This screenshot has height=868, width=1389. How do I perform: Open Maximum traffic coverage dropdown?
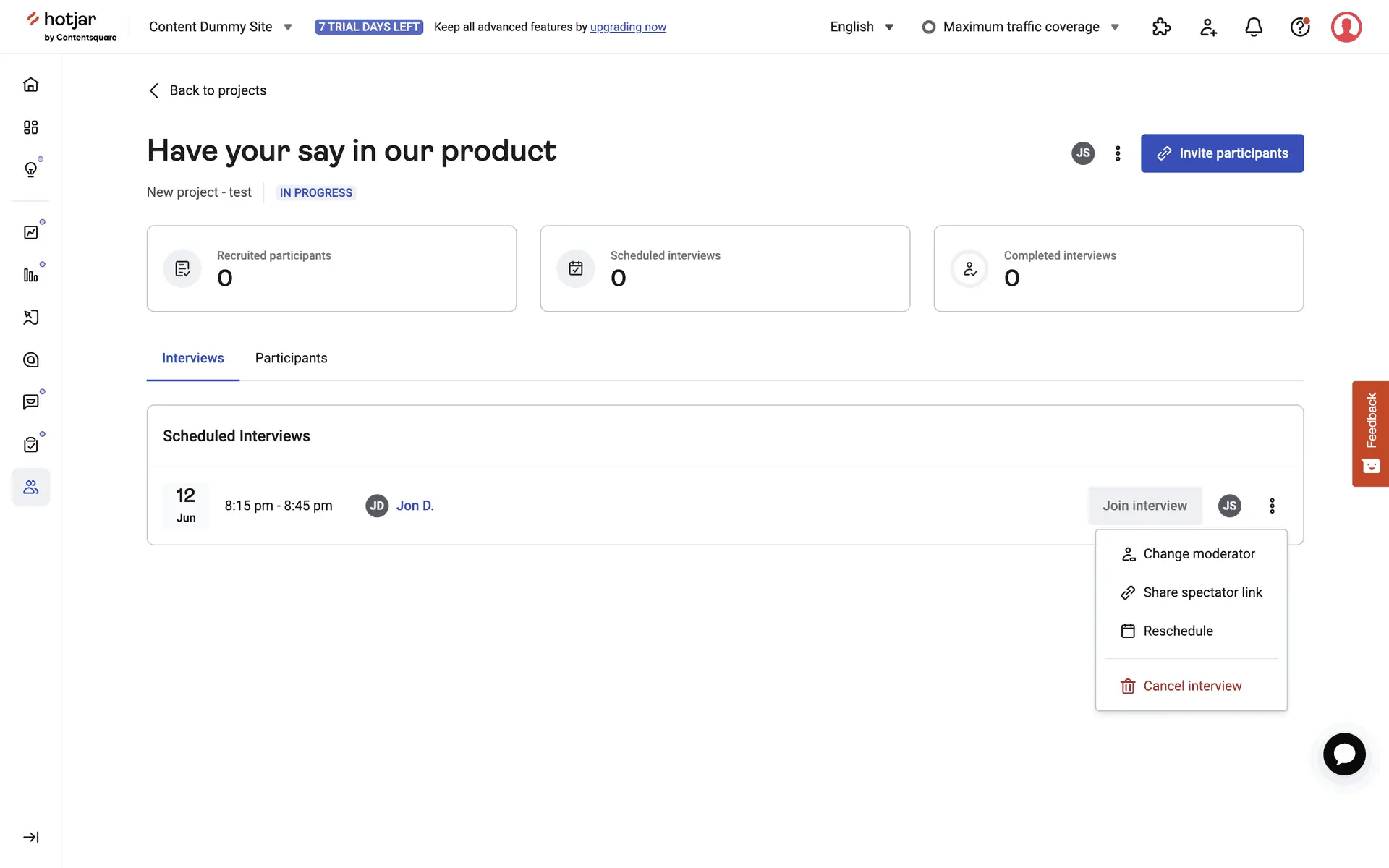pos(1021,27)
